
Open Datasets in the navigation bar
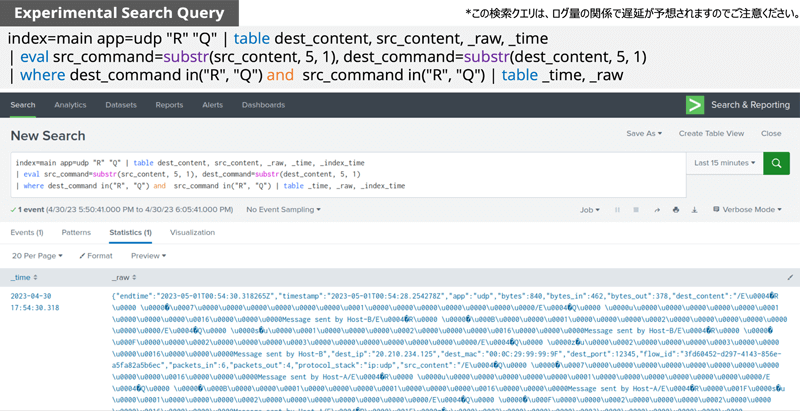(x=121, y=105)
